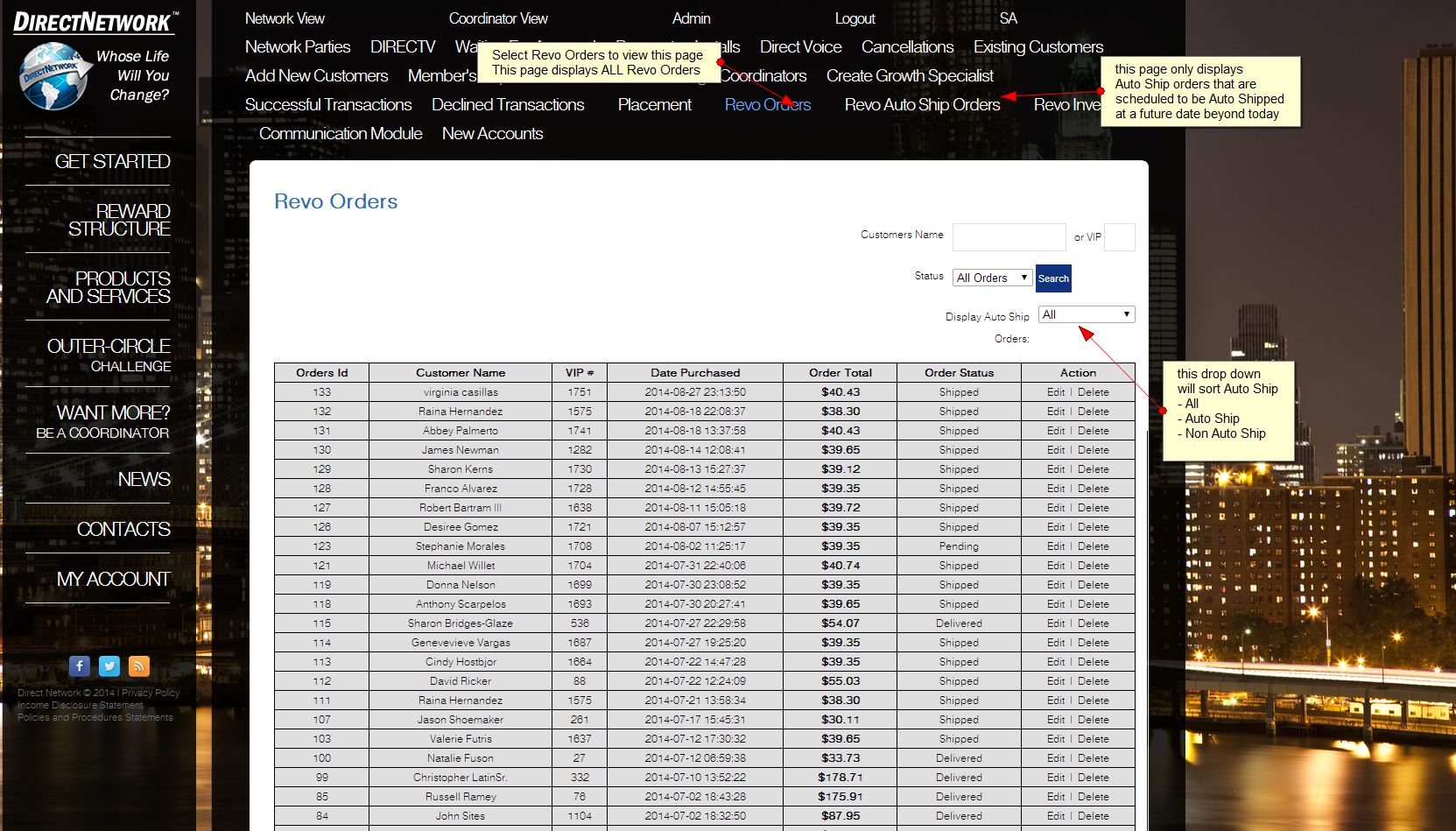Open the Communication Module
This screenshot has width=1456, height=831.
341,134
